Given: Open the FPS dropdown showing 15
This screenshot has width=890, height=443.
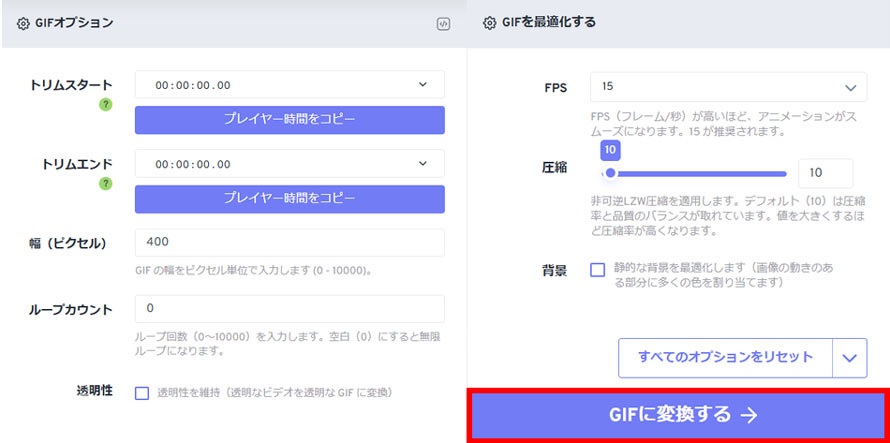Looking at the screenshot, I should 728,87.
